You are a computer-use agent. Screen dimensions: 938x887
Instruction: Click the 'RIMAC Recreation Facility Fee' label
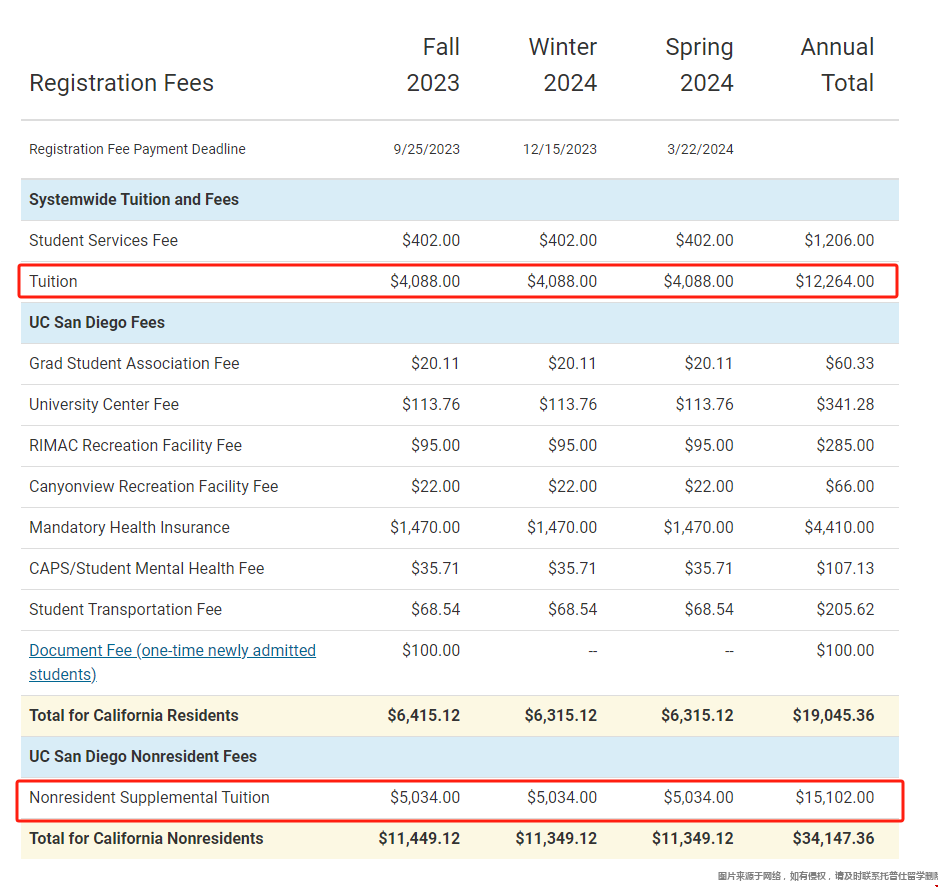click(x=135, y=446)
